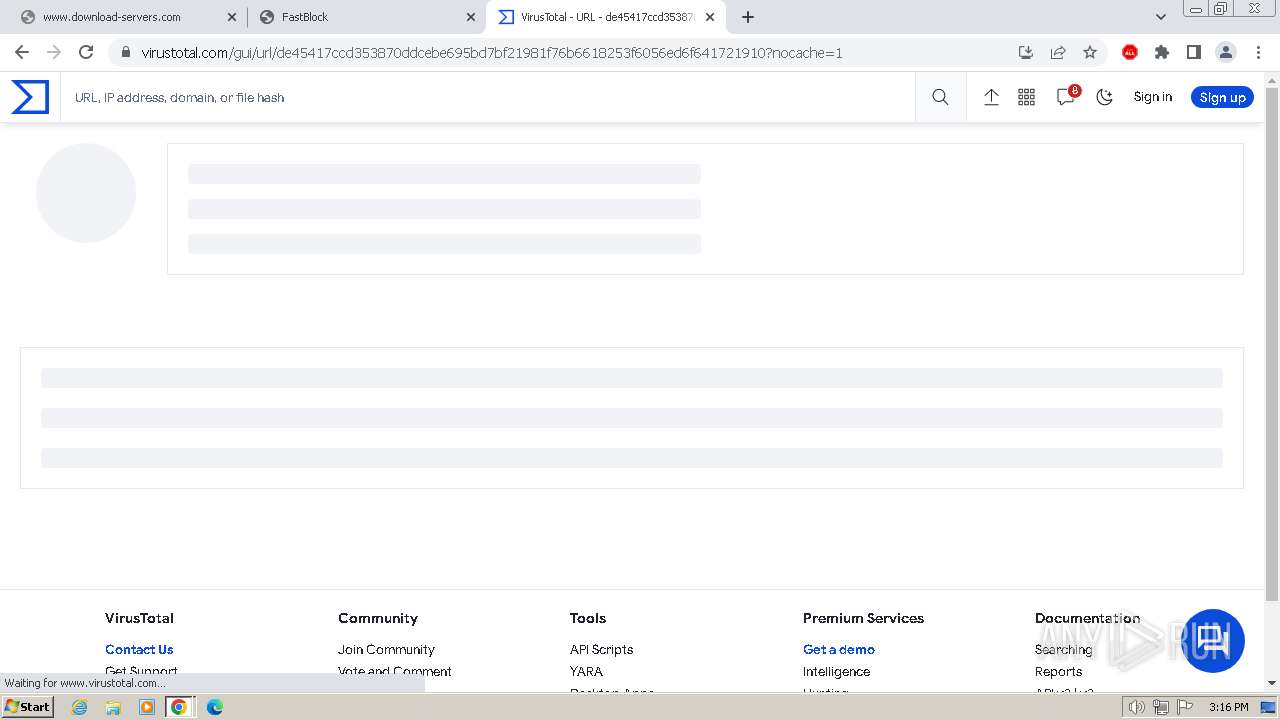
Task: Click the browser forward arrow
Action: pos(54,52)
